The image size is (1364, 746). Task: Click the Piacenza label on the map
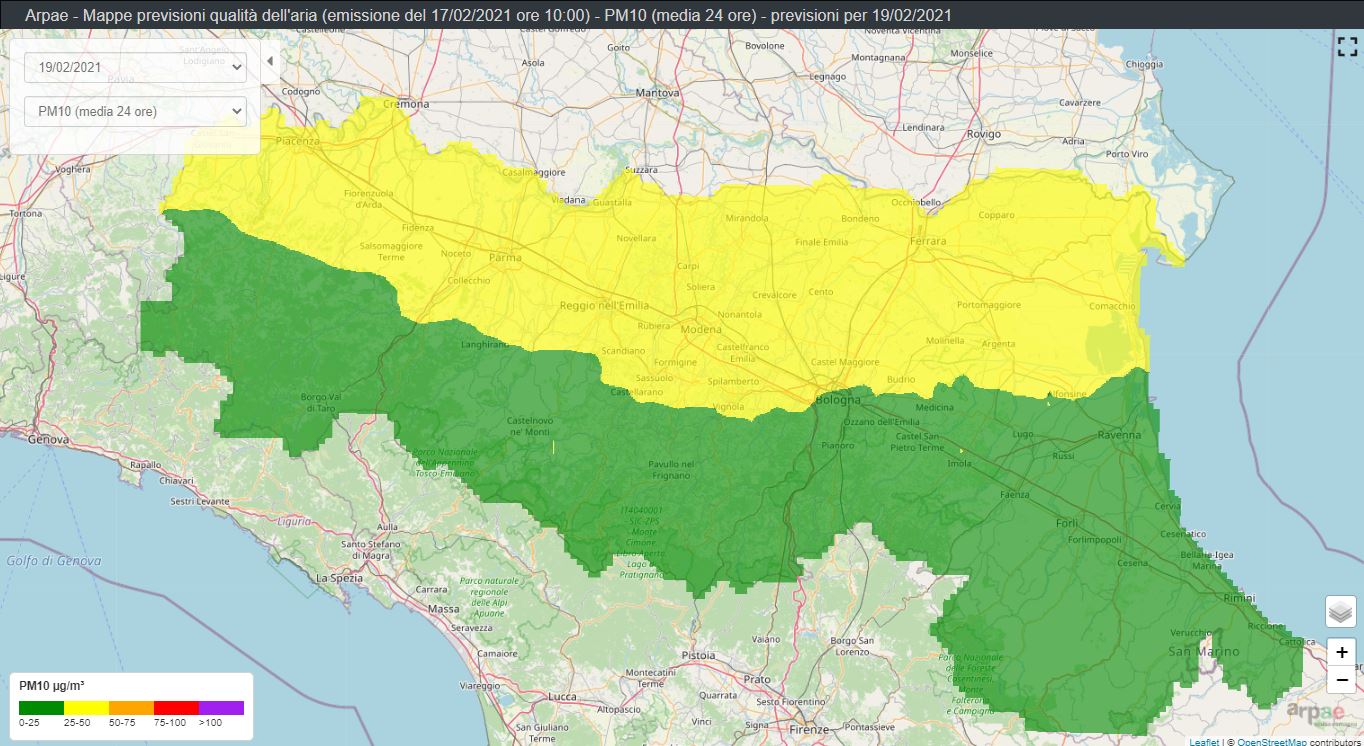pyautogui.click(x=298, y=141)
